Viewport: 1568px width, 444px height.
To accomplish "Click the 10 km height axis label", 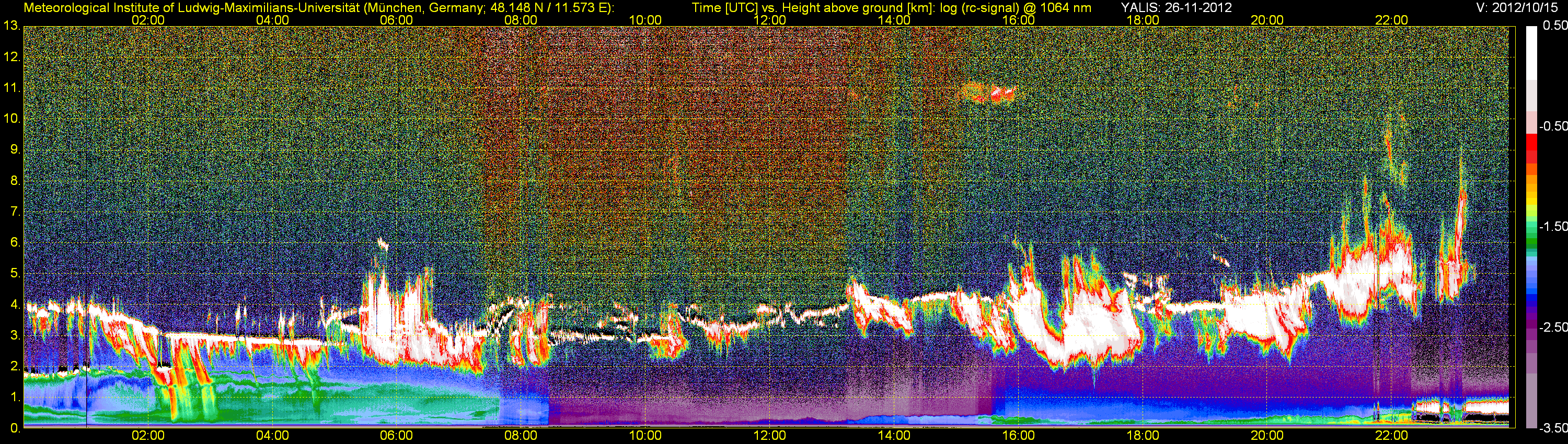I will pos(11,119).
